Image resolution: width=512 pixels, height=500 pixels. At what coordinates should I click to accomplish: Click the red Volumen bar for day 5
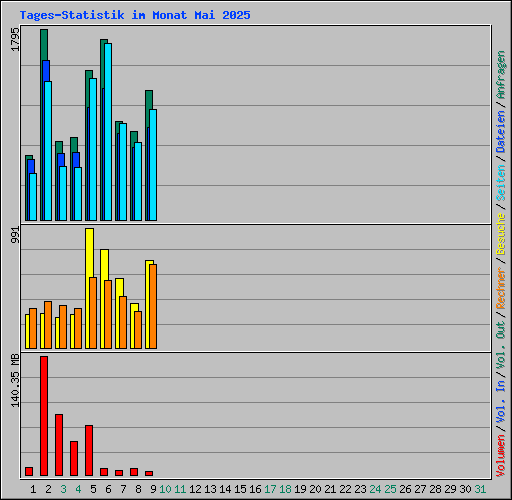click(x=89, y=450)
